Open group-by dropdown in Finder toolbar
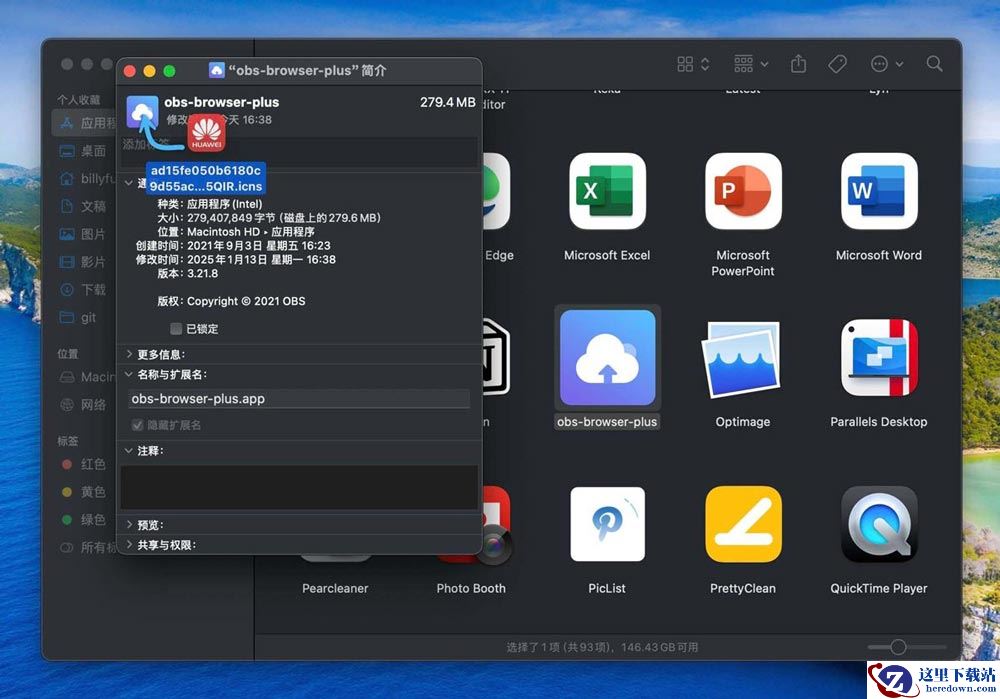 (751, 64)
